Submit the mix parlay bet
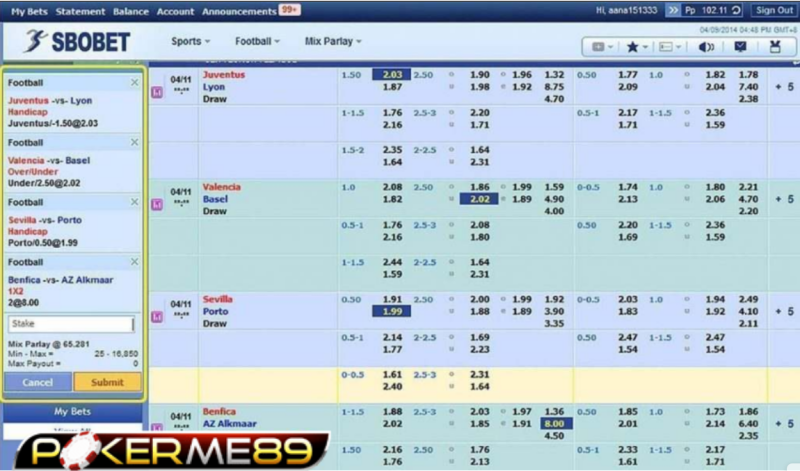Screen dimensions: 800x471 tap(107, 382)
